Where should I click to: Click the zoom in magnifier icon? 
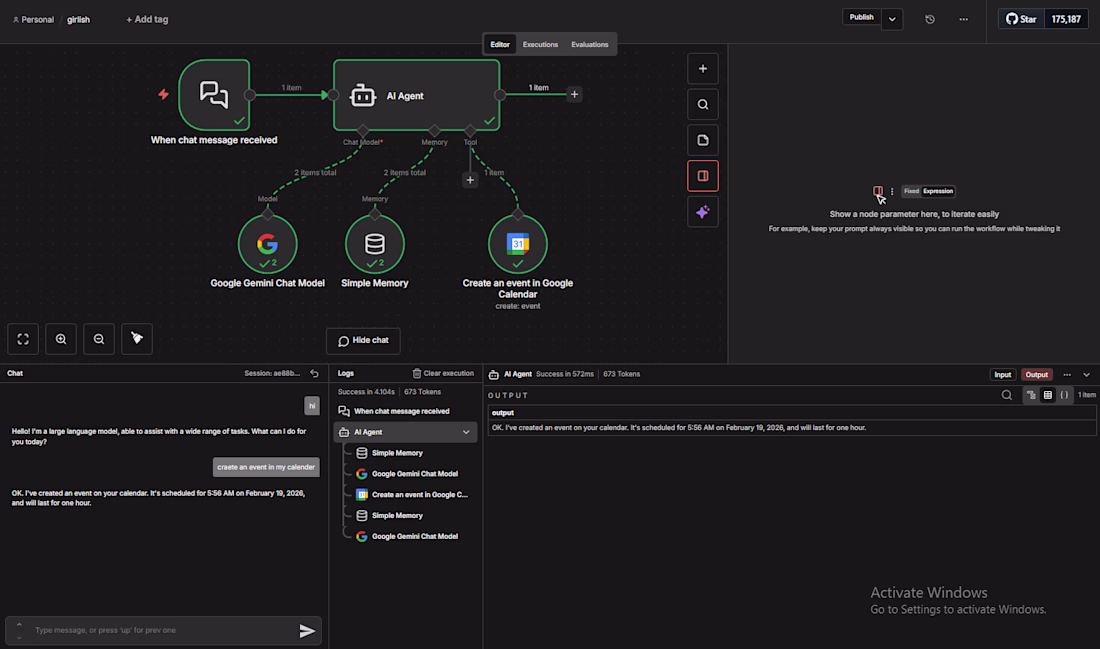pyautogui.click(x=61, y=339)
